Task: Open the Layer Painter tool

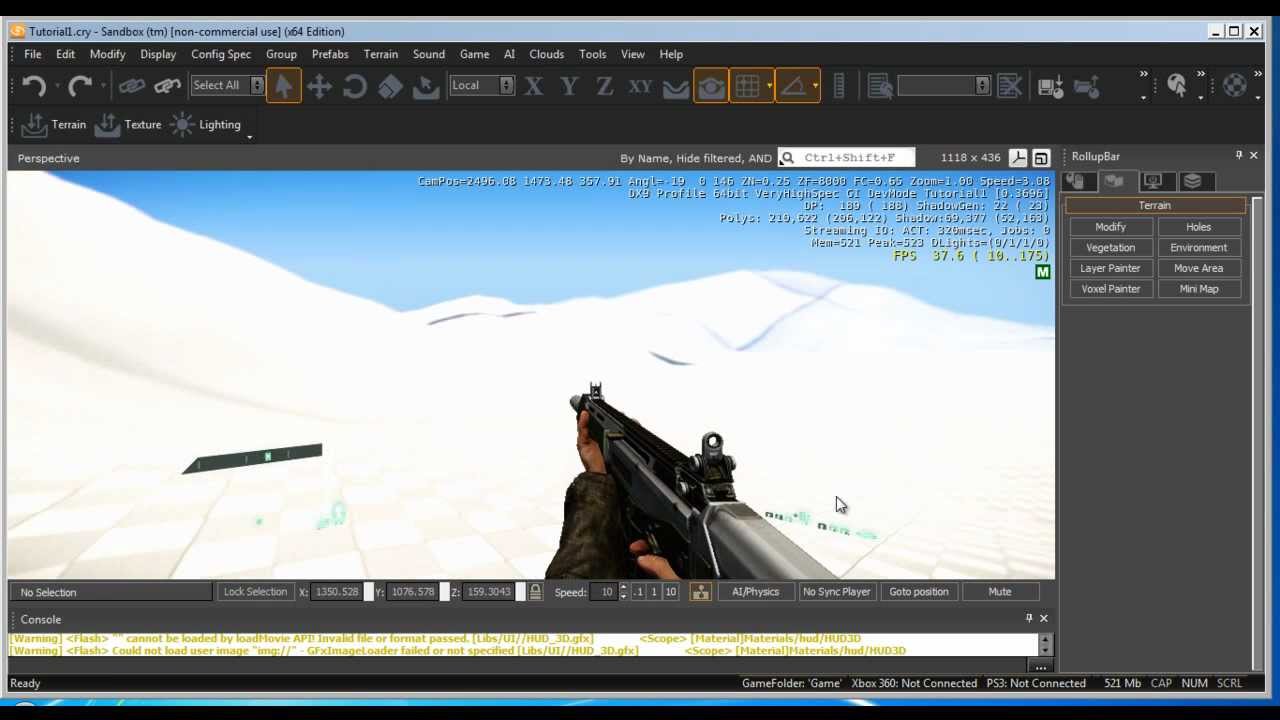Action: tap(1110, 268)
